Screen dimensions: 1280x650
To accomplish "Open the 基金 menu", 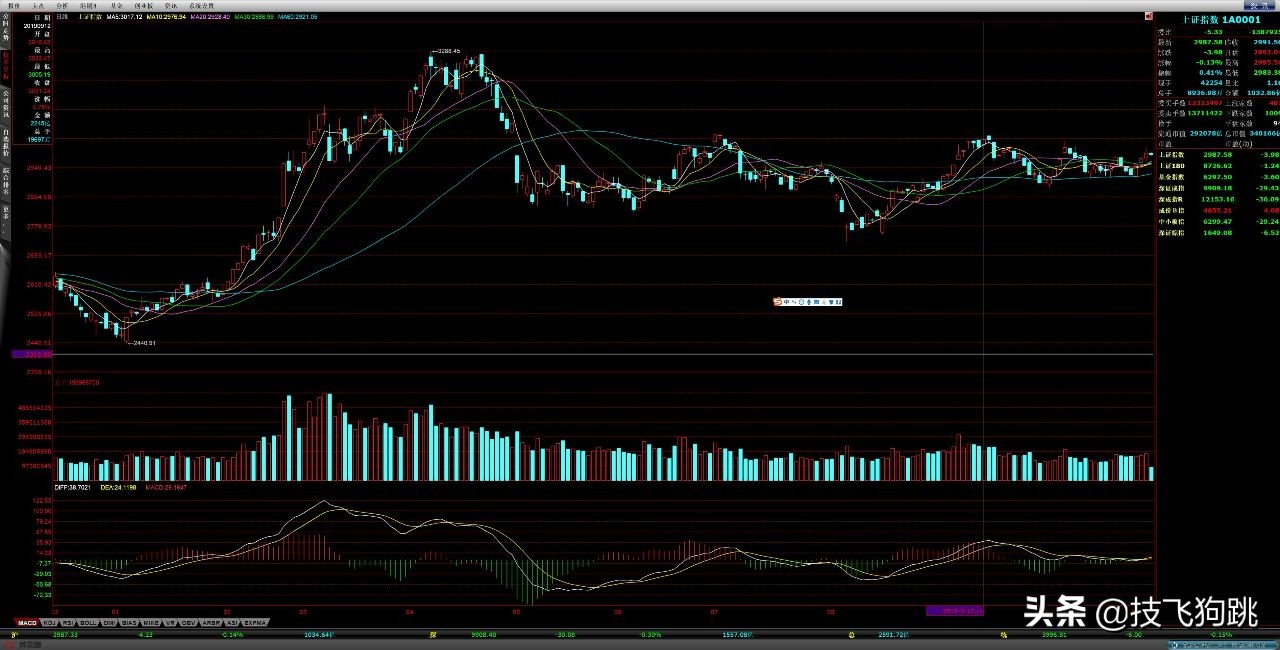I will [x=117, y=5].
